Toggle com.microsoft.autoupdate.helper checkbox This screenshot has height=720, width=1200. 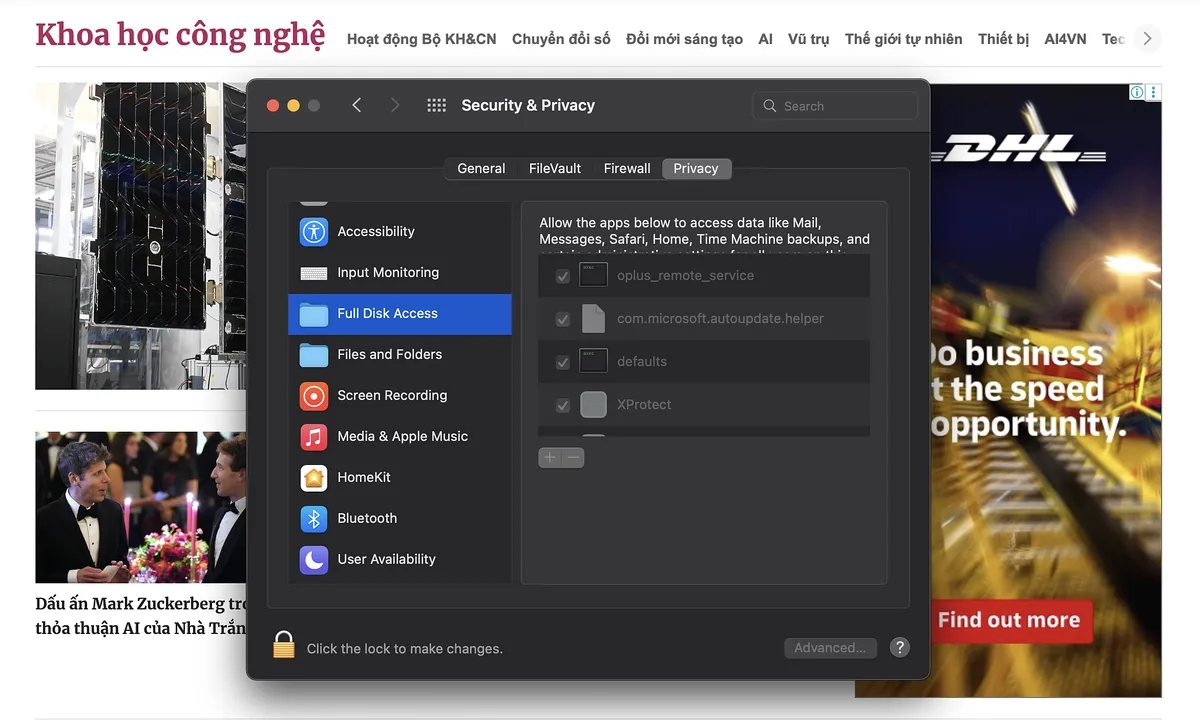pos(563,319)
